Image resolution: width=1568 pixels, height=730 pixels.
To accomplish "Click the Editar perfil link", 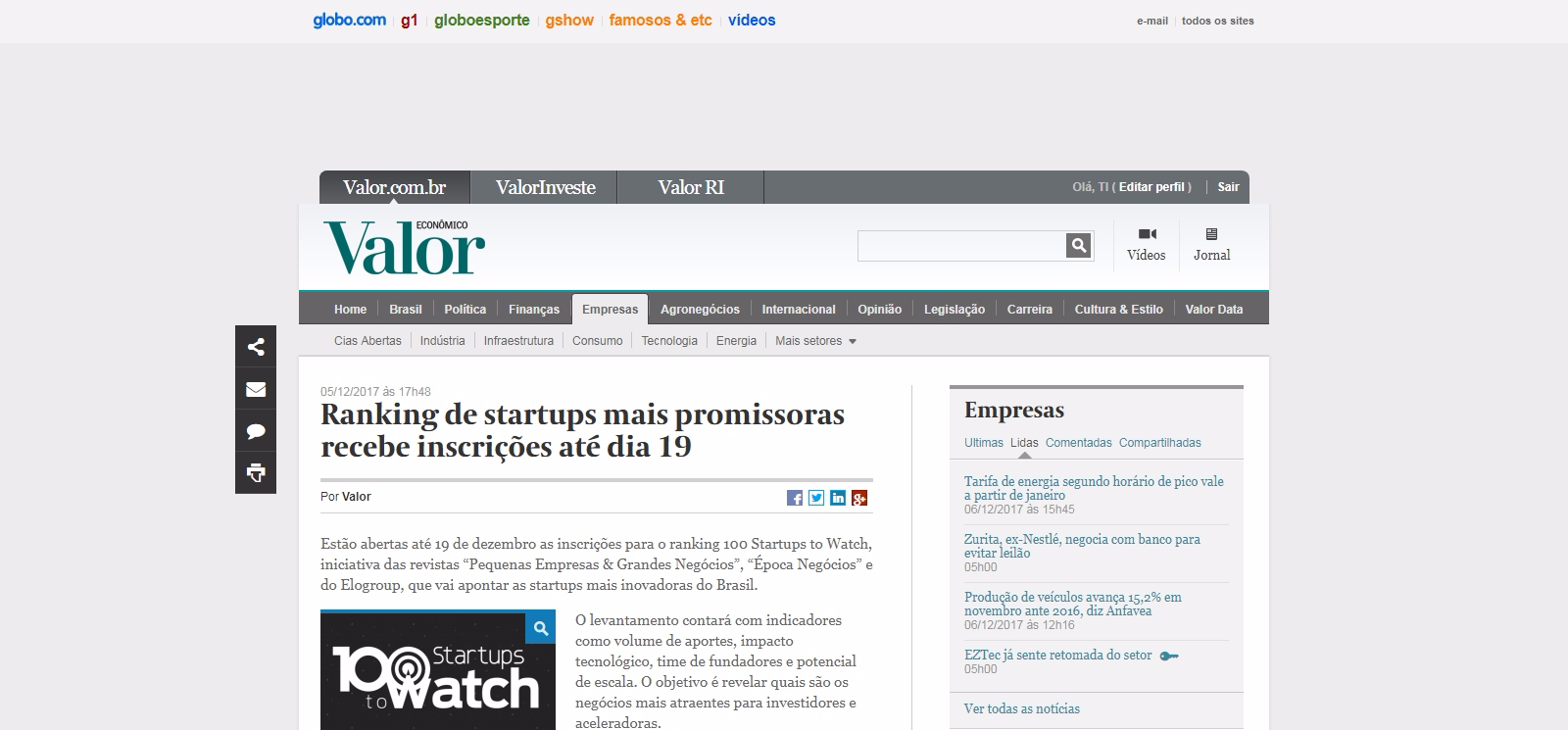I will pos(1151,187).
